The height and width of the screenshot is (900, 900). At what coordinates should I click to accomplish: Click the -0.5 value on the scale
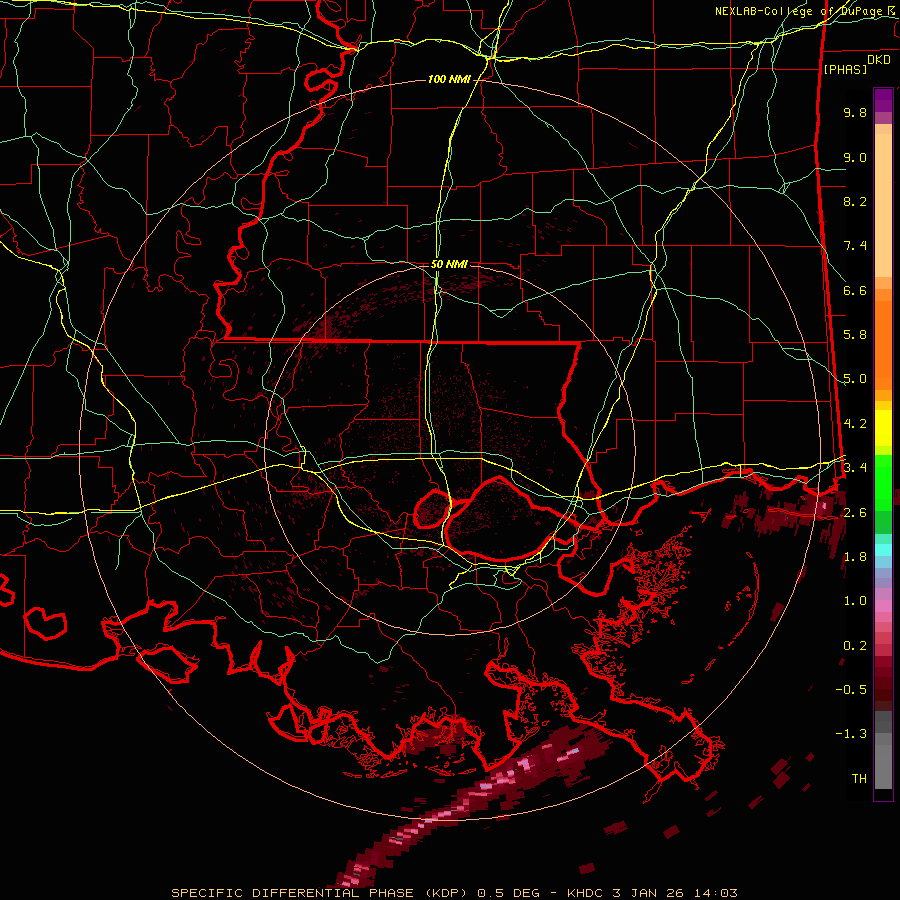(x=851, y=690)
